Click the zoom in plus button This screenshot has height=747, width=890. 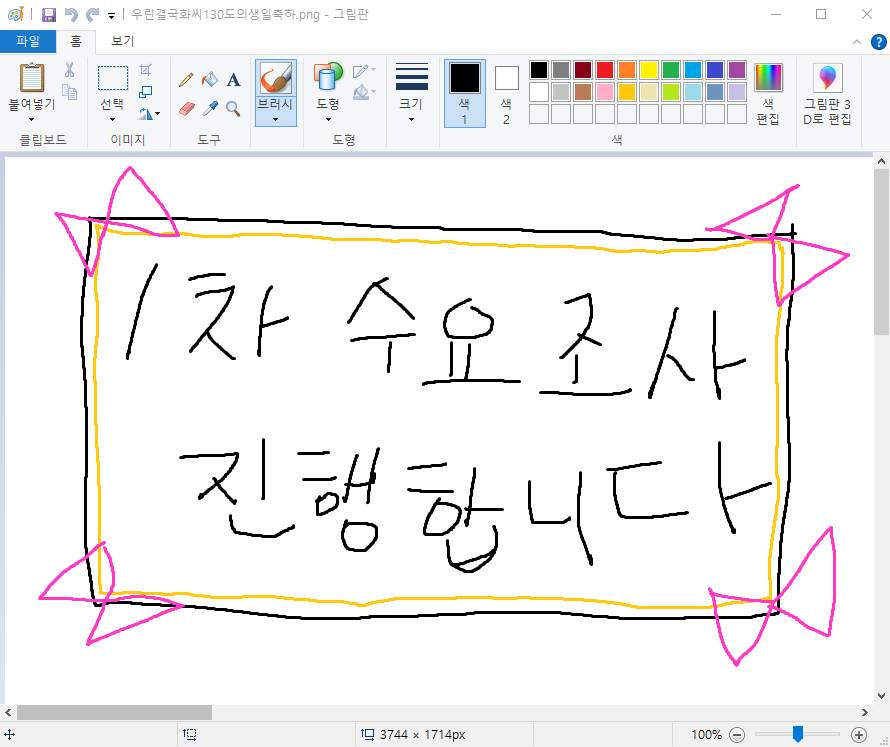point(859,735)
